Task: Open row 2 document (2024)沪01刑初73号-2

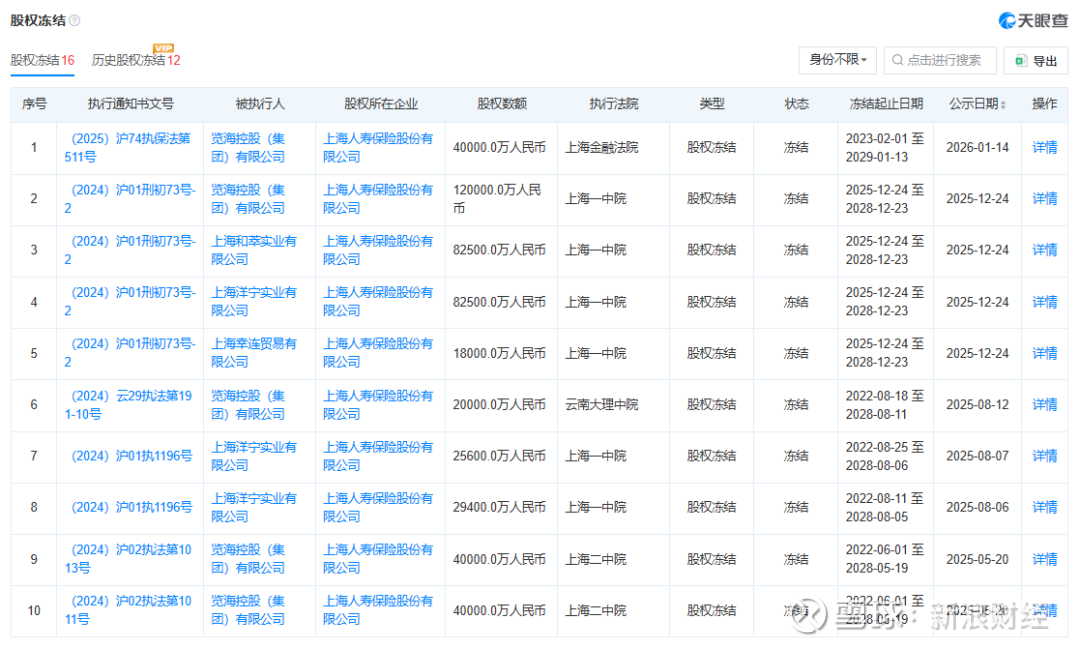Action: [x=129, y=198]
